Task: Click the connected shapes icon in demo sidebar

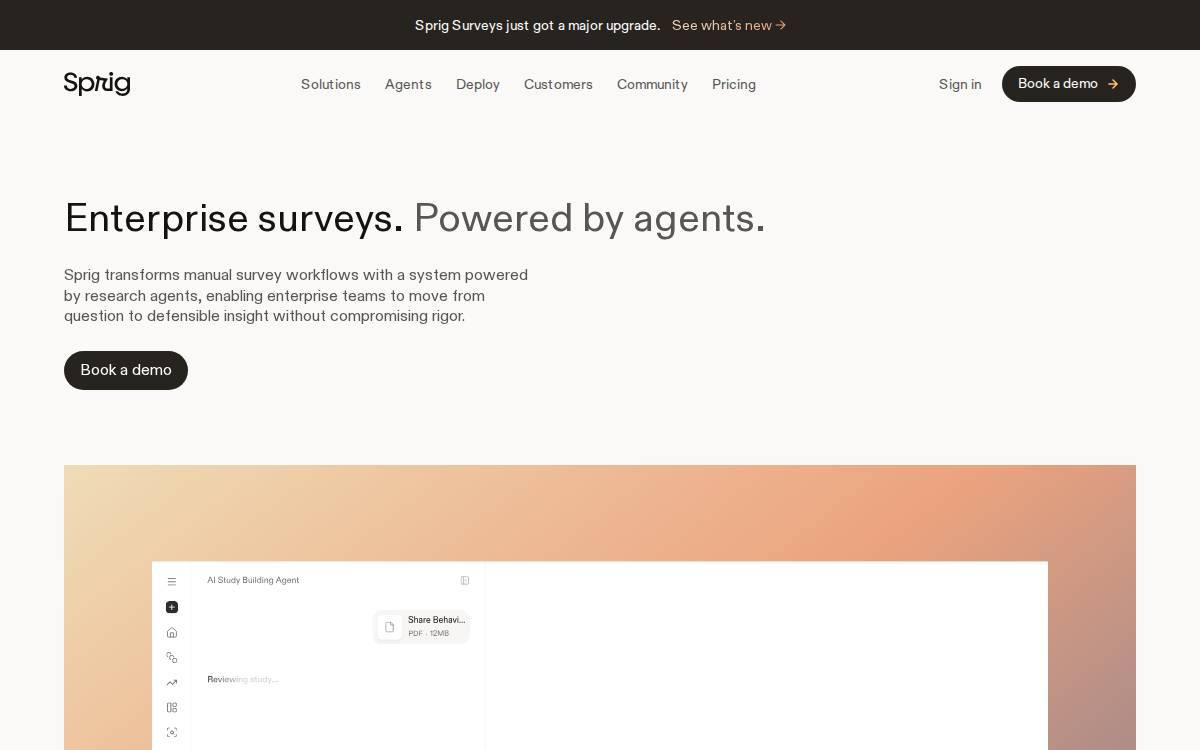Action: pyautogui.click(x=172, y=657)
